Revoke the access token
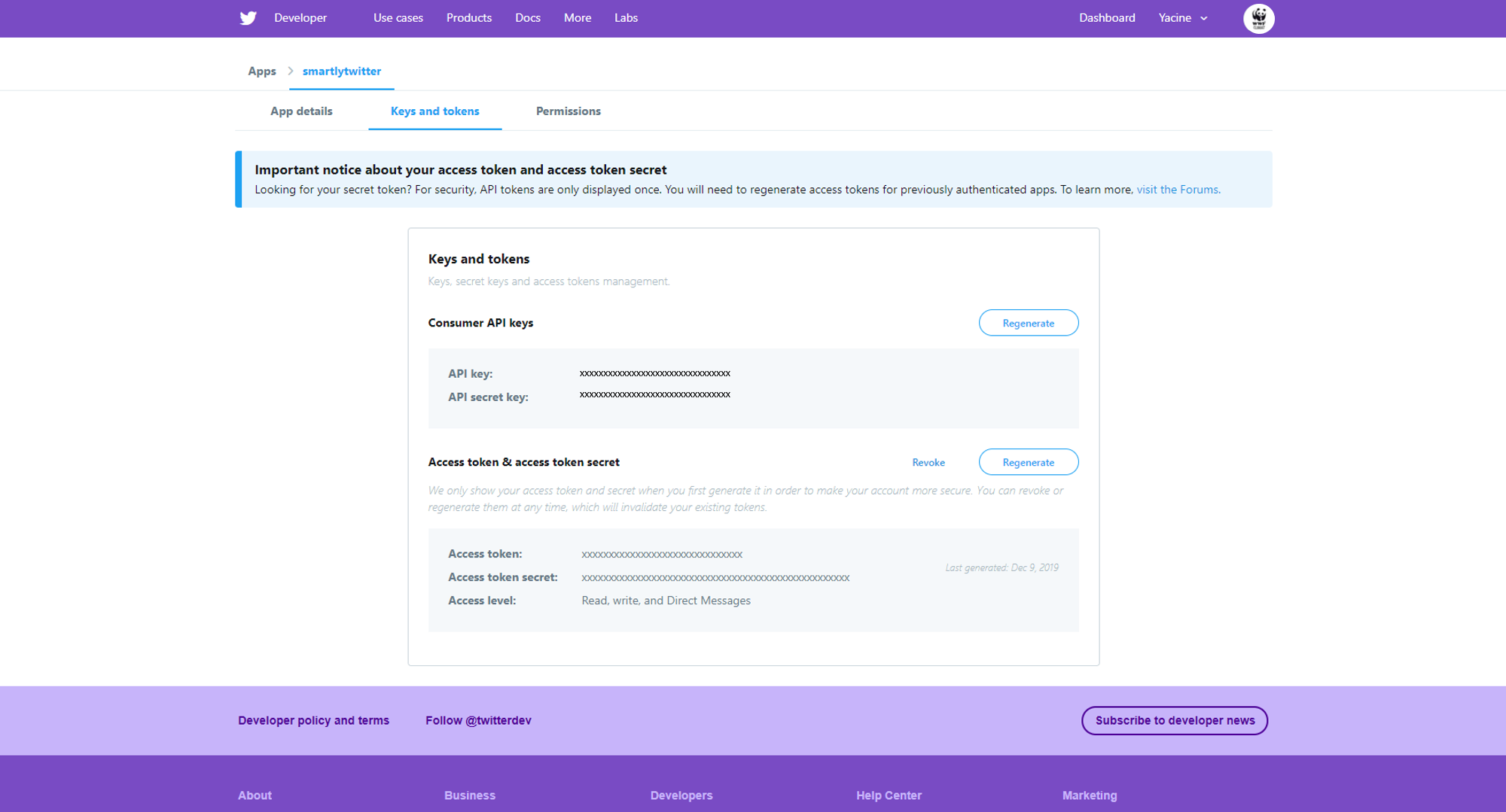This screenshot has height=812, width=1506. (928, 462)
